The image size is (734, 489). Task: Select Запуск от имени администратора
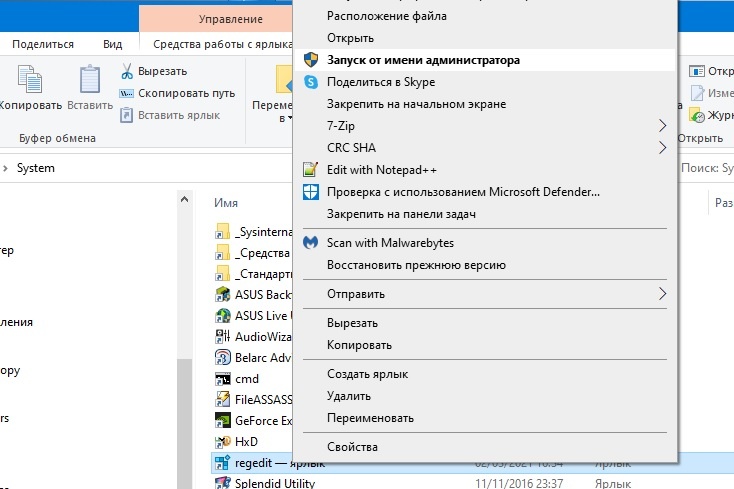click(x=485, y=60)
